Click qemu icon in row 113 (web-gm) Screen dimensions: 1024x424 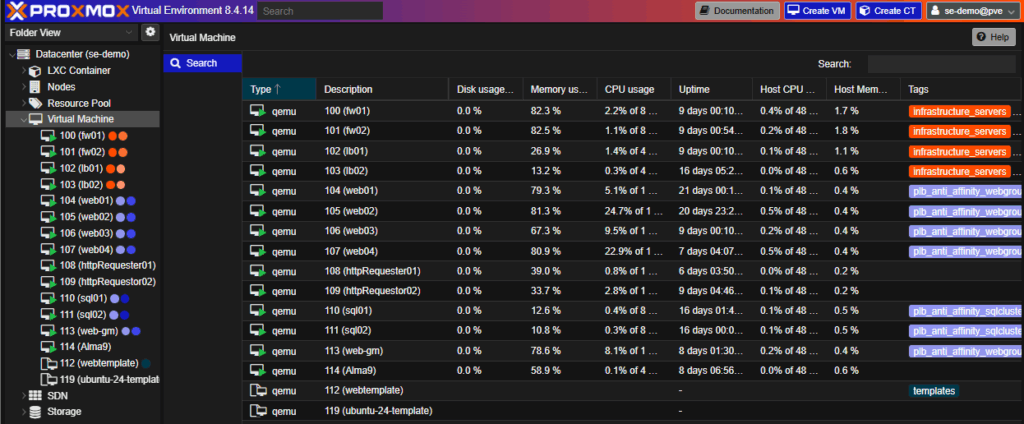(x=259, y=351)
